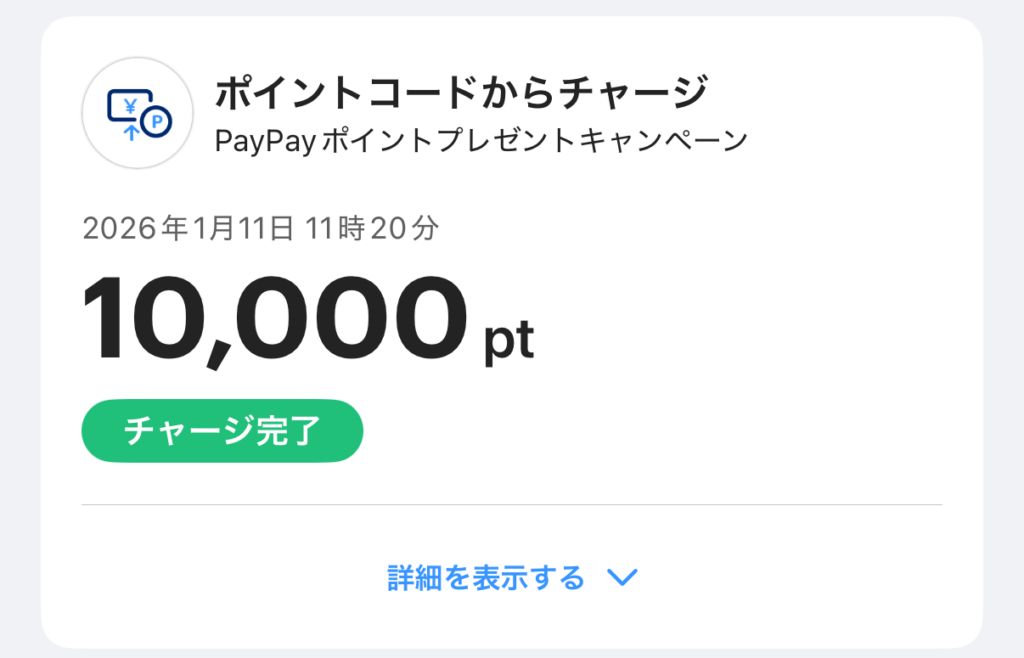Expand details using the blue down chevron

[622, 578]
